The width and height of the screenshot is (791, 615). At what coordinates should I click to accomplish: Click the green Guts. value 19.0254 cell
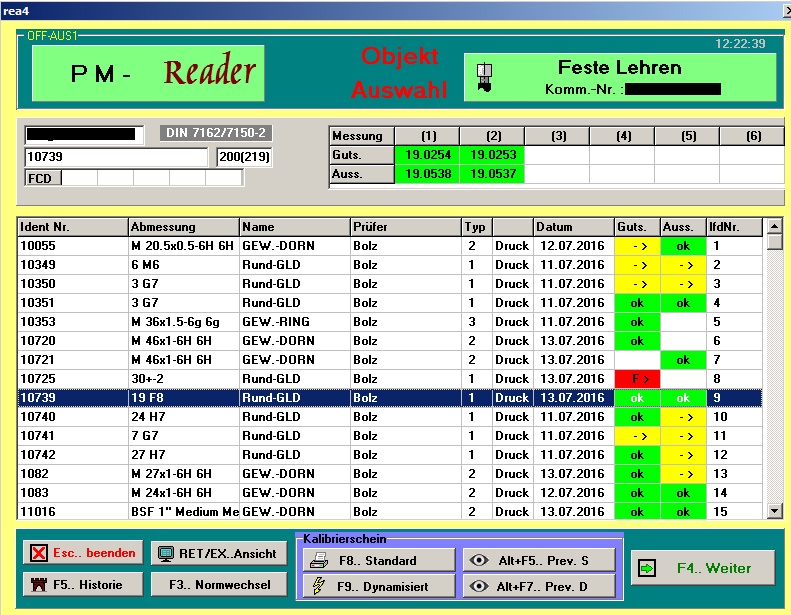click(x=427, y=156)
